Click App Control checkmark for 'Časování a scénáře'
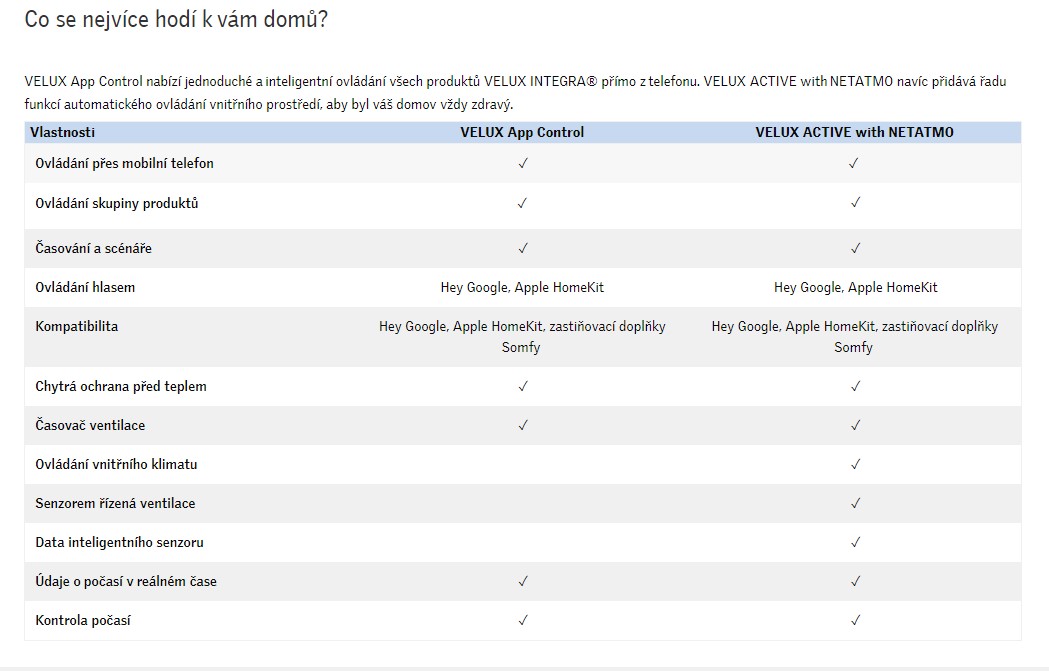This screenshot has height=671, width=1049. [522, 248]
